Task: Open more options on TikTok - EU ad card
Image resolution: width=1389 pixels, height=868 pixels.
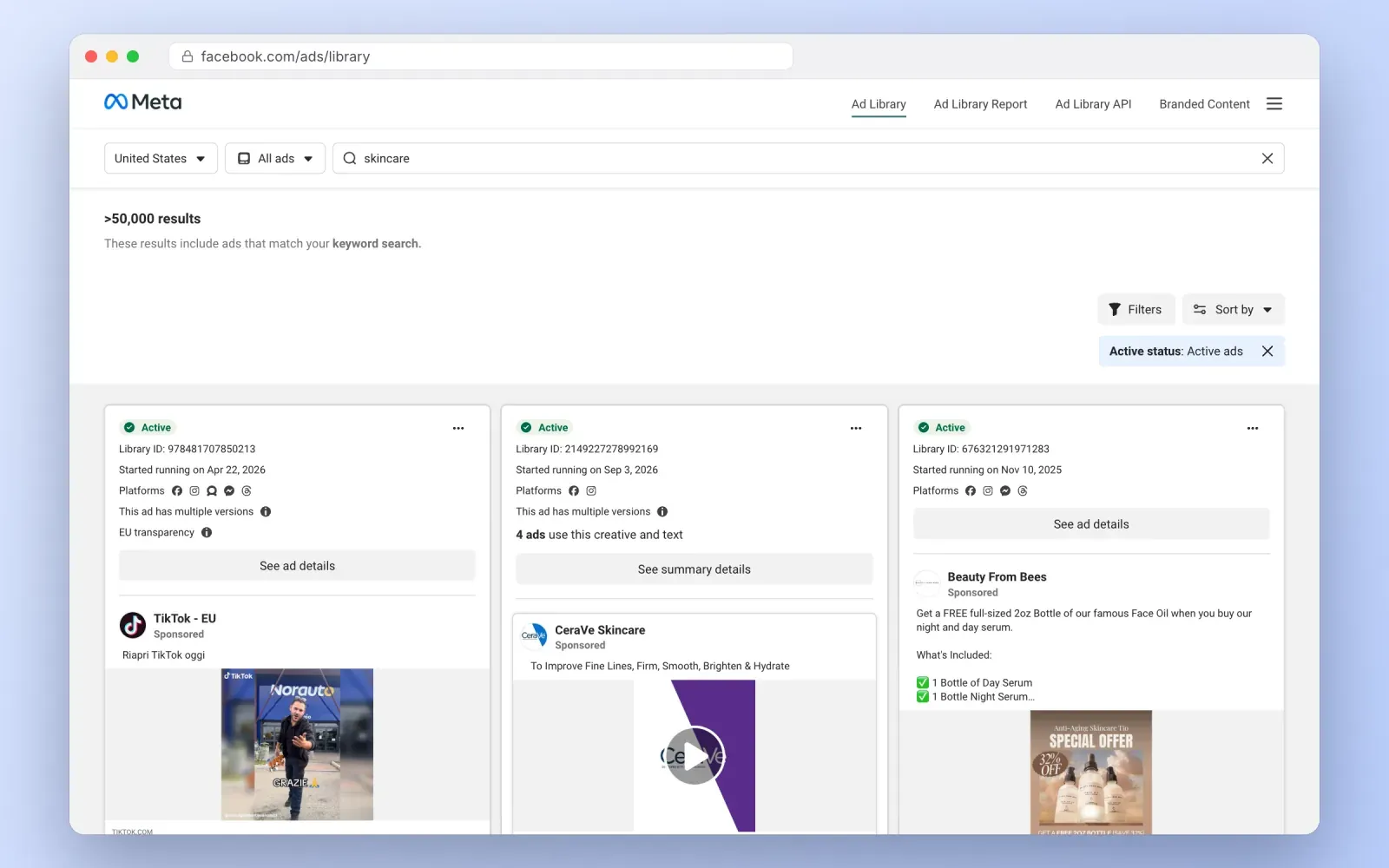Action: pyautogui.click(x=458, y=428)
